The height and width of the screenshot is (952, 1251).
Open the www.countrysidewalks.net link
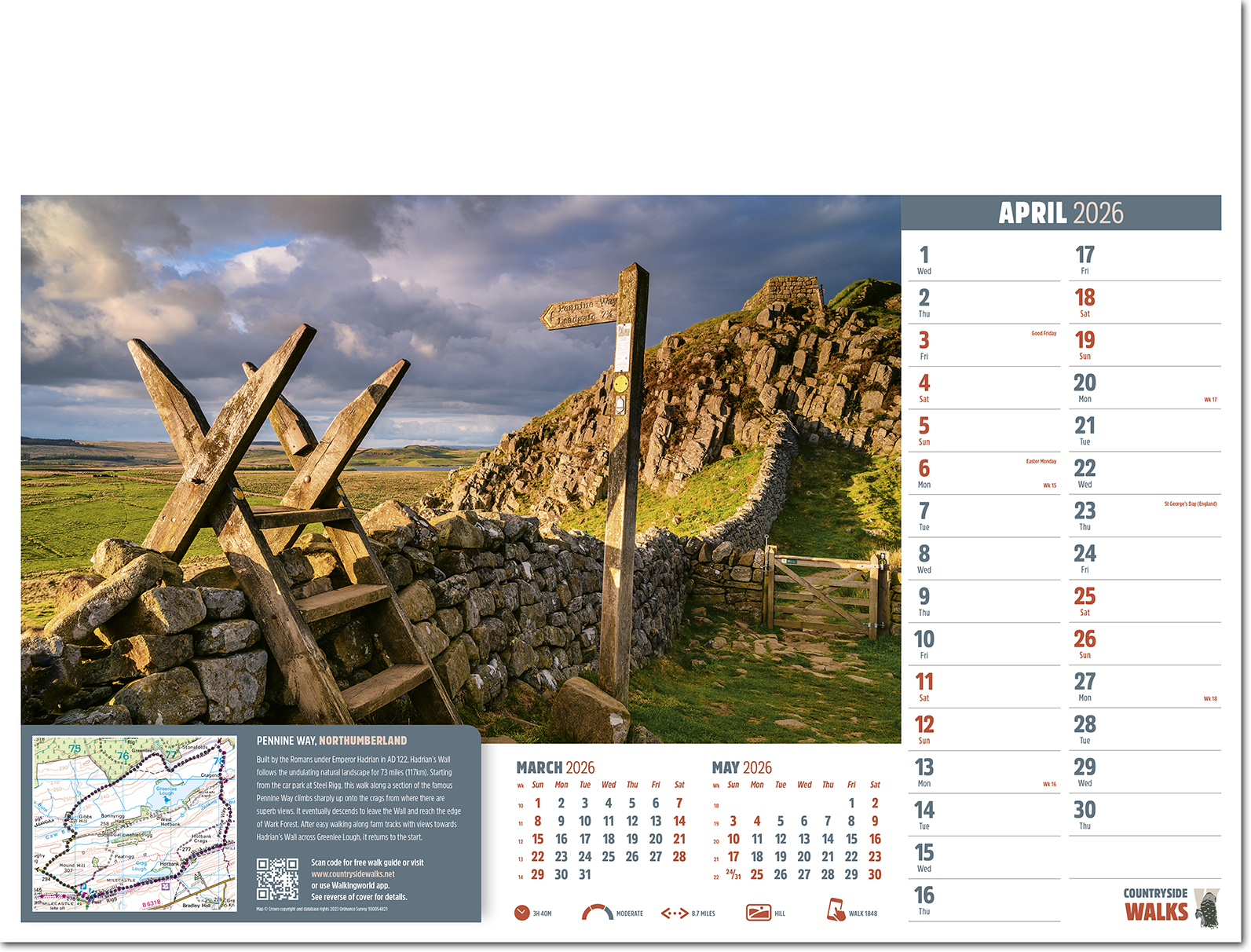tap(353, 874)
